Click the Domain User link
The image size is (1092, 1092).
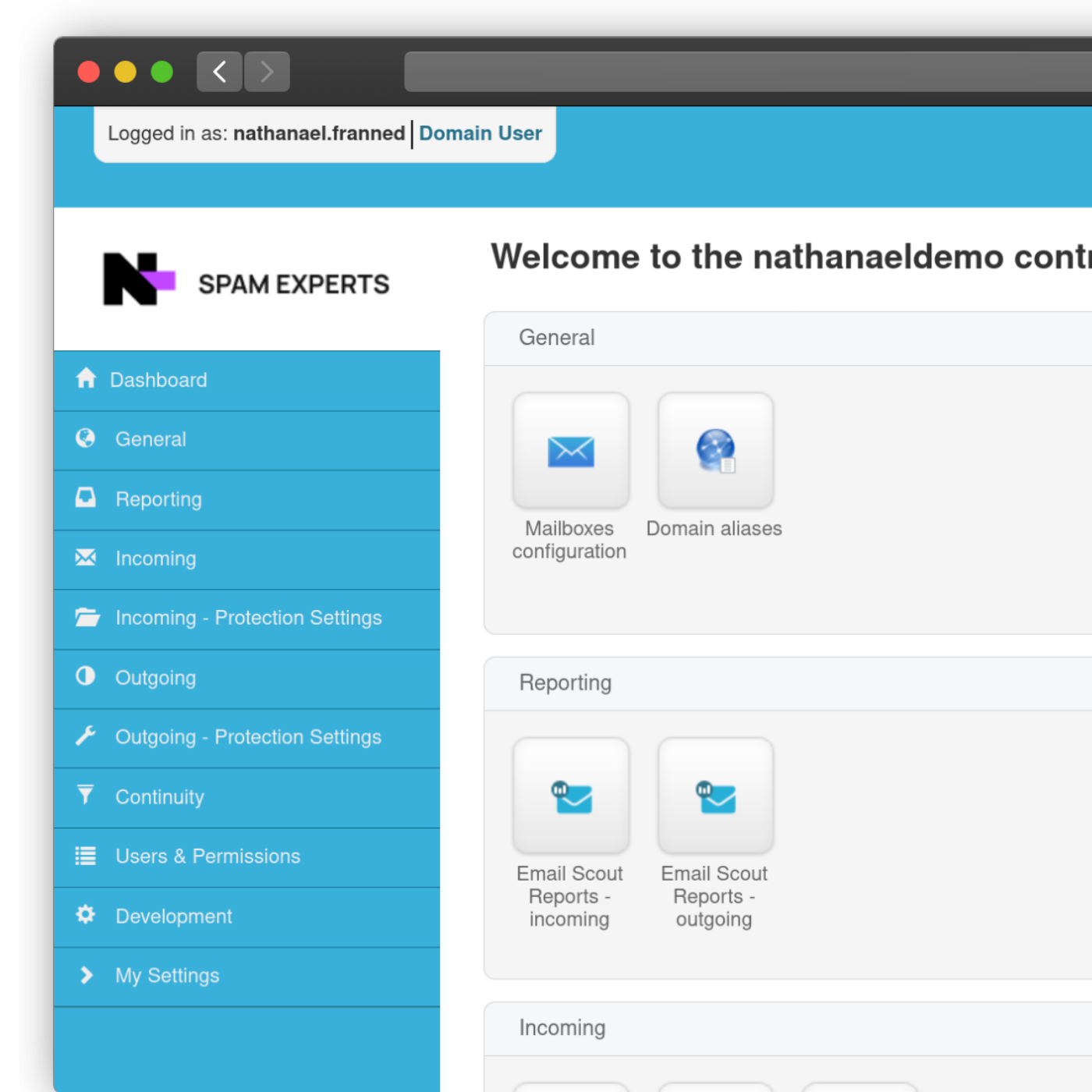coord(480,133)
